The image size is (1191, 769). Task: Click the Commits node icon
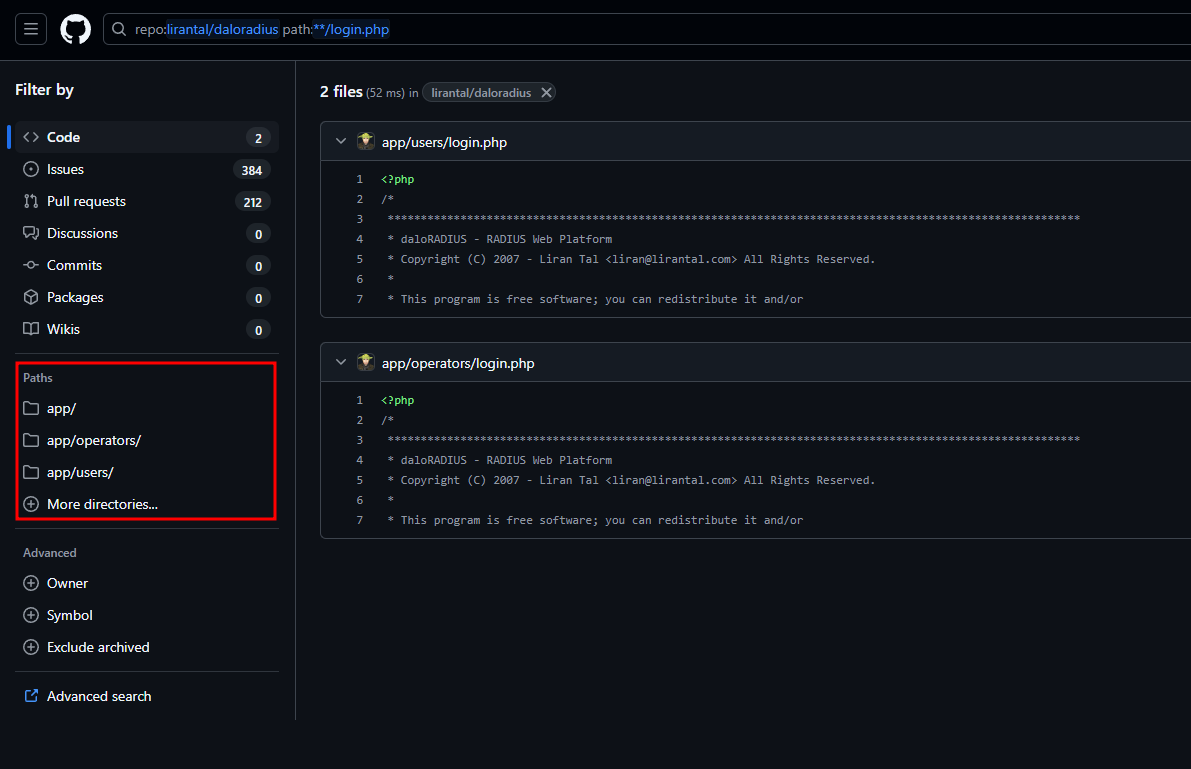click(x=31, y=264)
